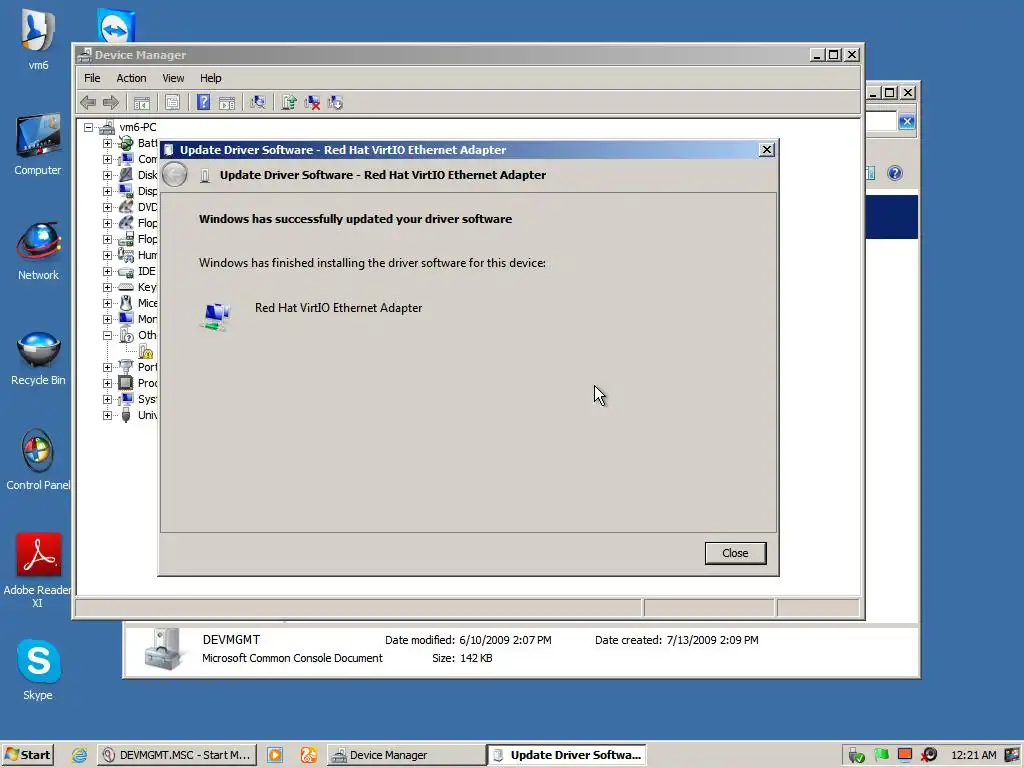Click the help icon in the background Explorer window
This screenshot has width=1024, height=768.
tap(895, 173)
